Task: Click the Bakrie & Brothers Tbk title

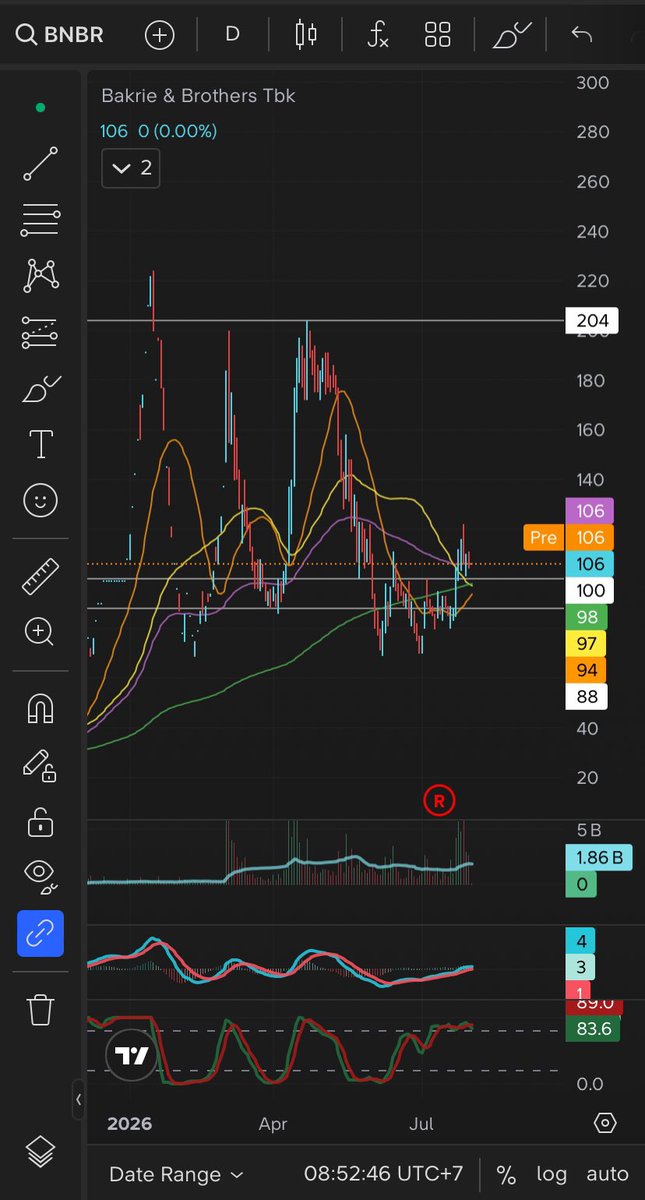Action: pos(198,96)
